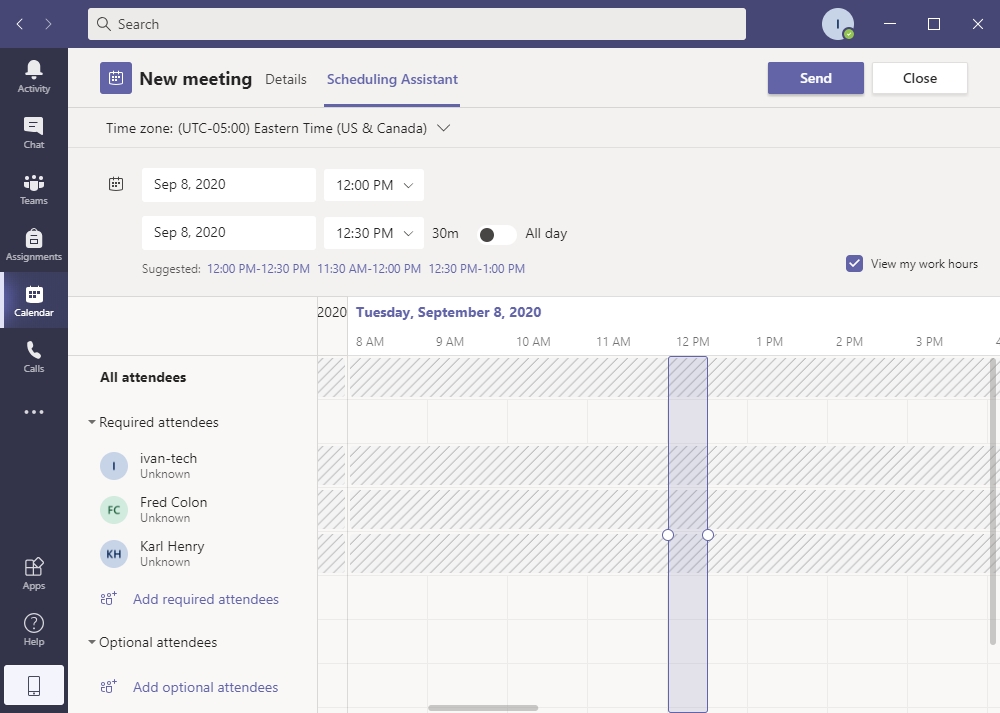Open the Calls section
This screenshot has height=713, width=1000.
[34, 356]
